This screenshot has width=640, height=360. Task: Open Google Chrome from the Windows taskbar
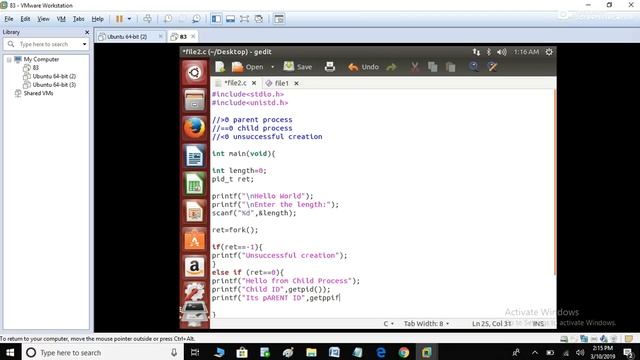pos(404,352)
